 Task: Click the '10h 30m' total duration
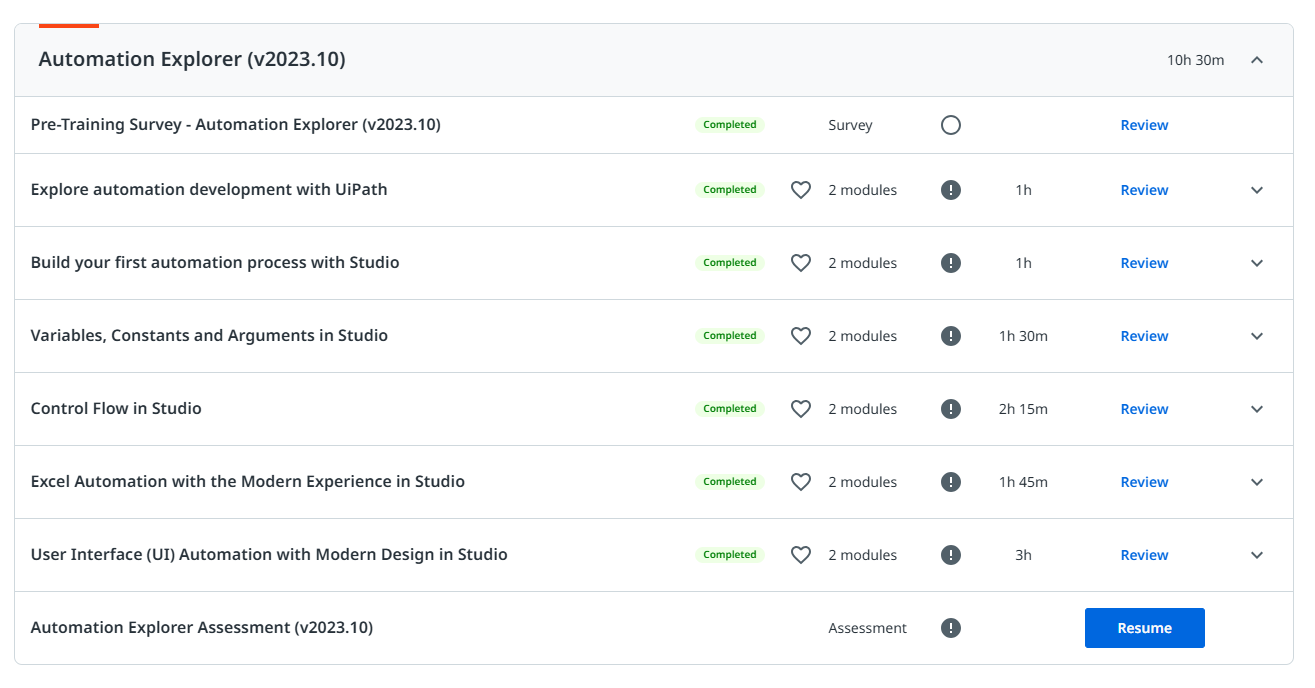tap(1195, 60)
